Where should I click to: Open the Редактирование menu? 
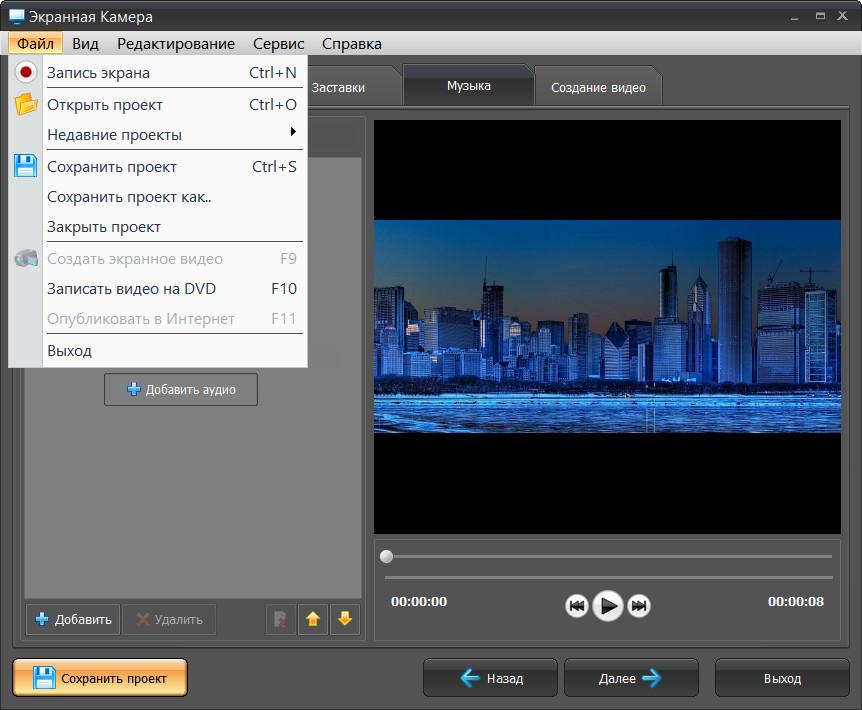(176, 43)
